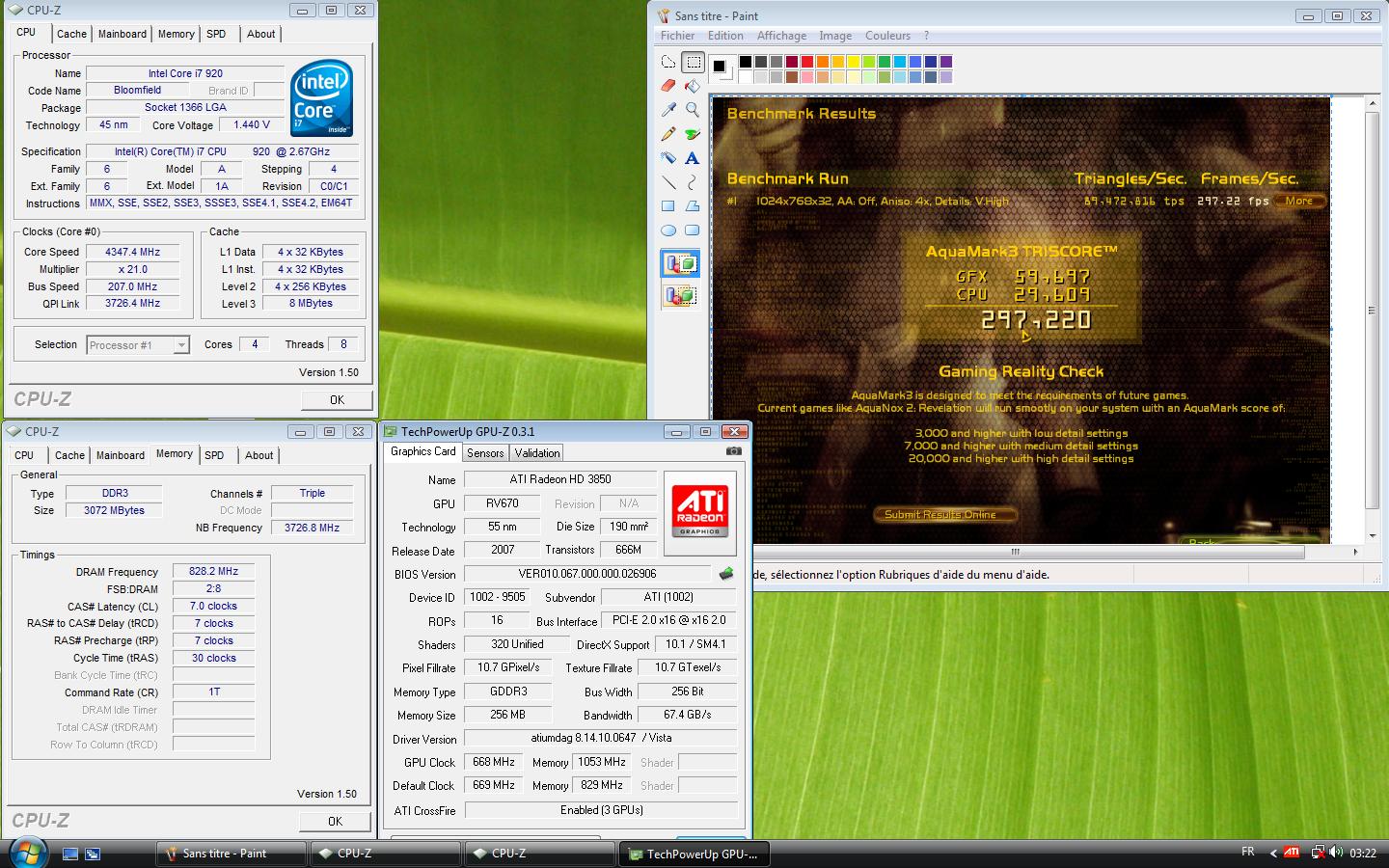This screenshot has width=1389, height=868.
Task: Click the Switch between windows quick launch icon
Action: coord(93,854)
